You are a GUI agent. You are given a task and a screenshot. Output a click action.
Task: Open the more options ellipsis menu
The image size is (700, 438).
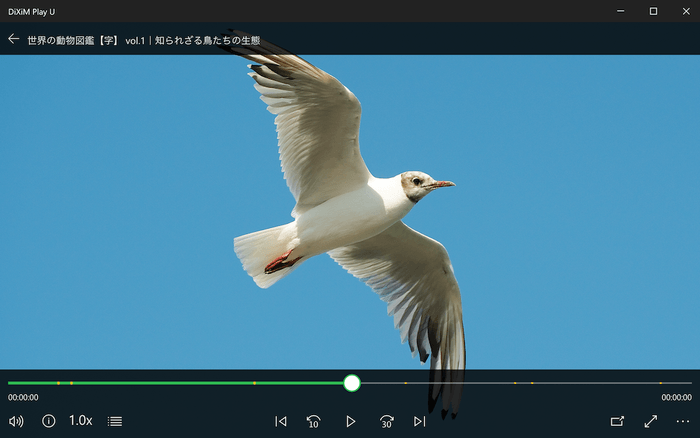[683, 421]
